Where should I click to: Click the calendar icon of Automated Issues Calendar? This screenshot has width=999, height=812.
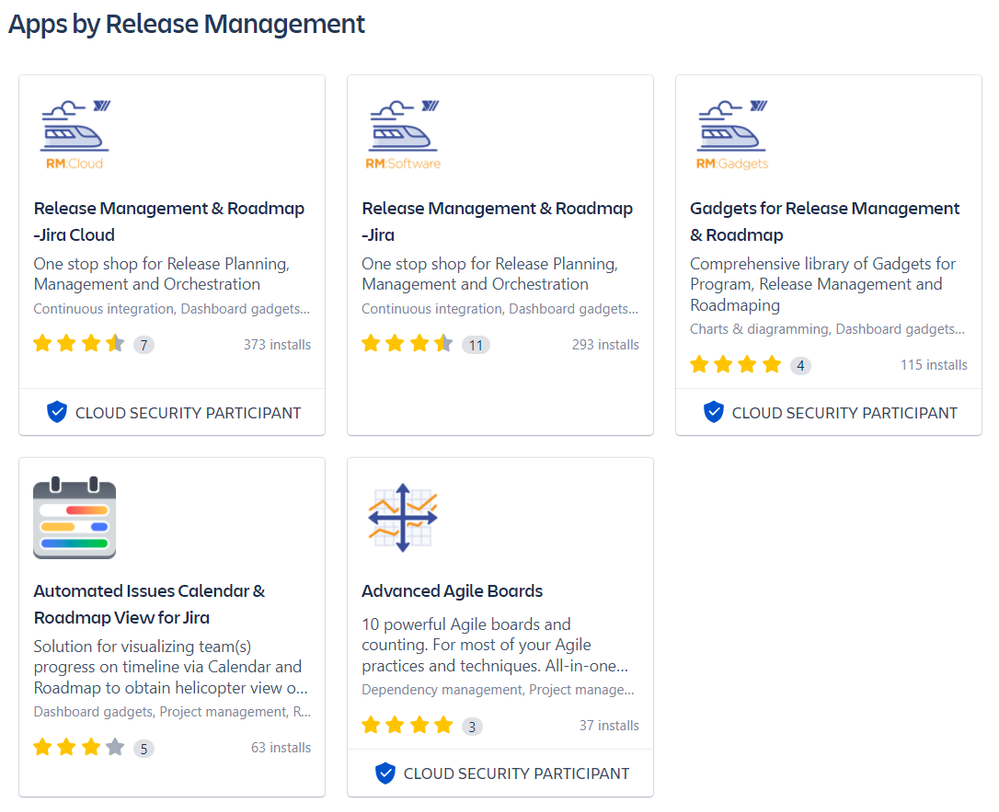click(75, 517)
